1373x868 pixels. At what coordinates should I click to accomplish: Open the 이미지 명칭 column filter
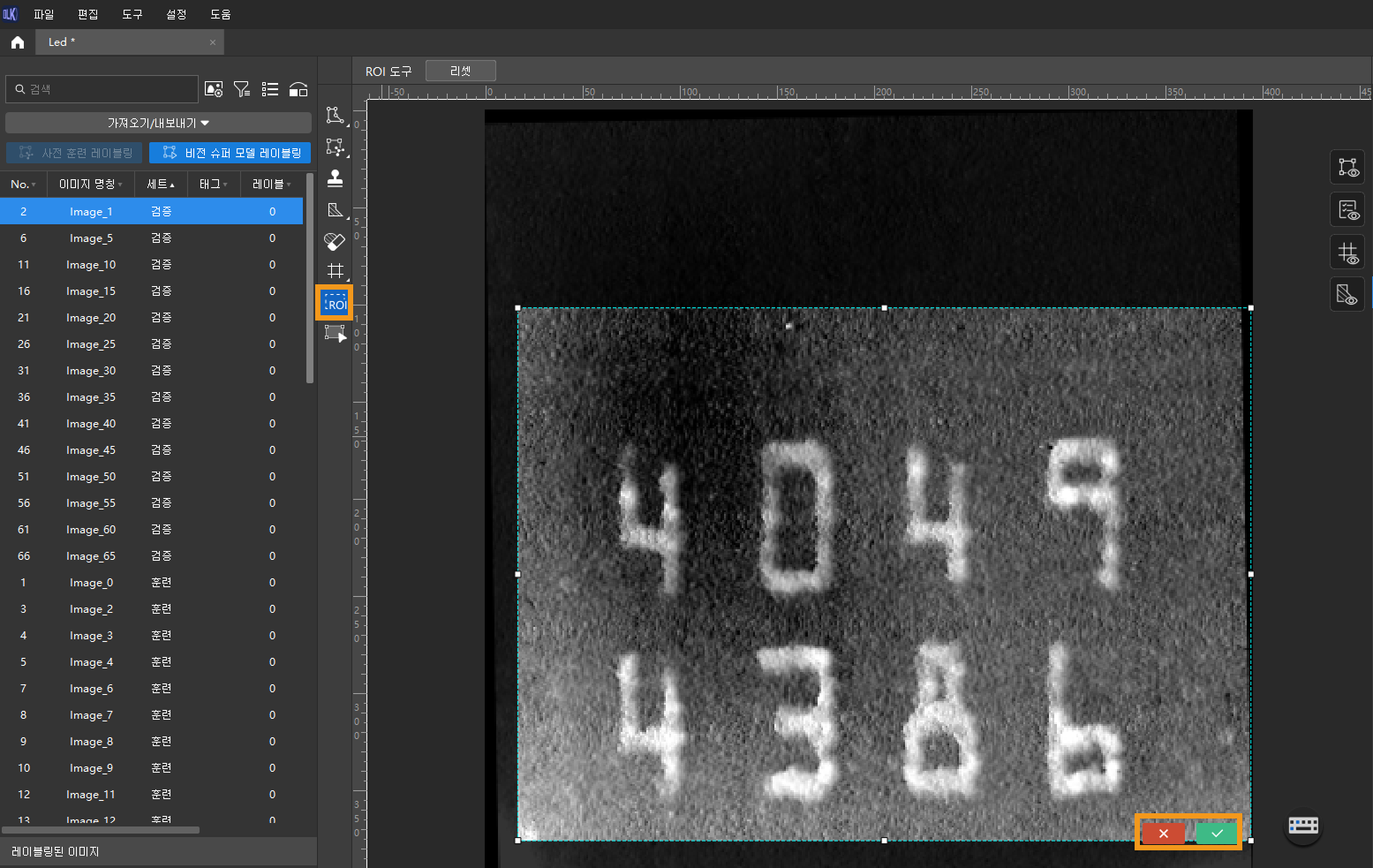click(x=120, y=185)
